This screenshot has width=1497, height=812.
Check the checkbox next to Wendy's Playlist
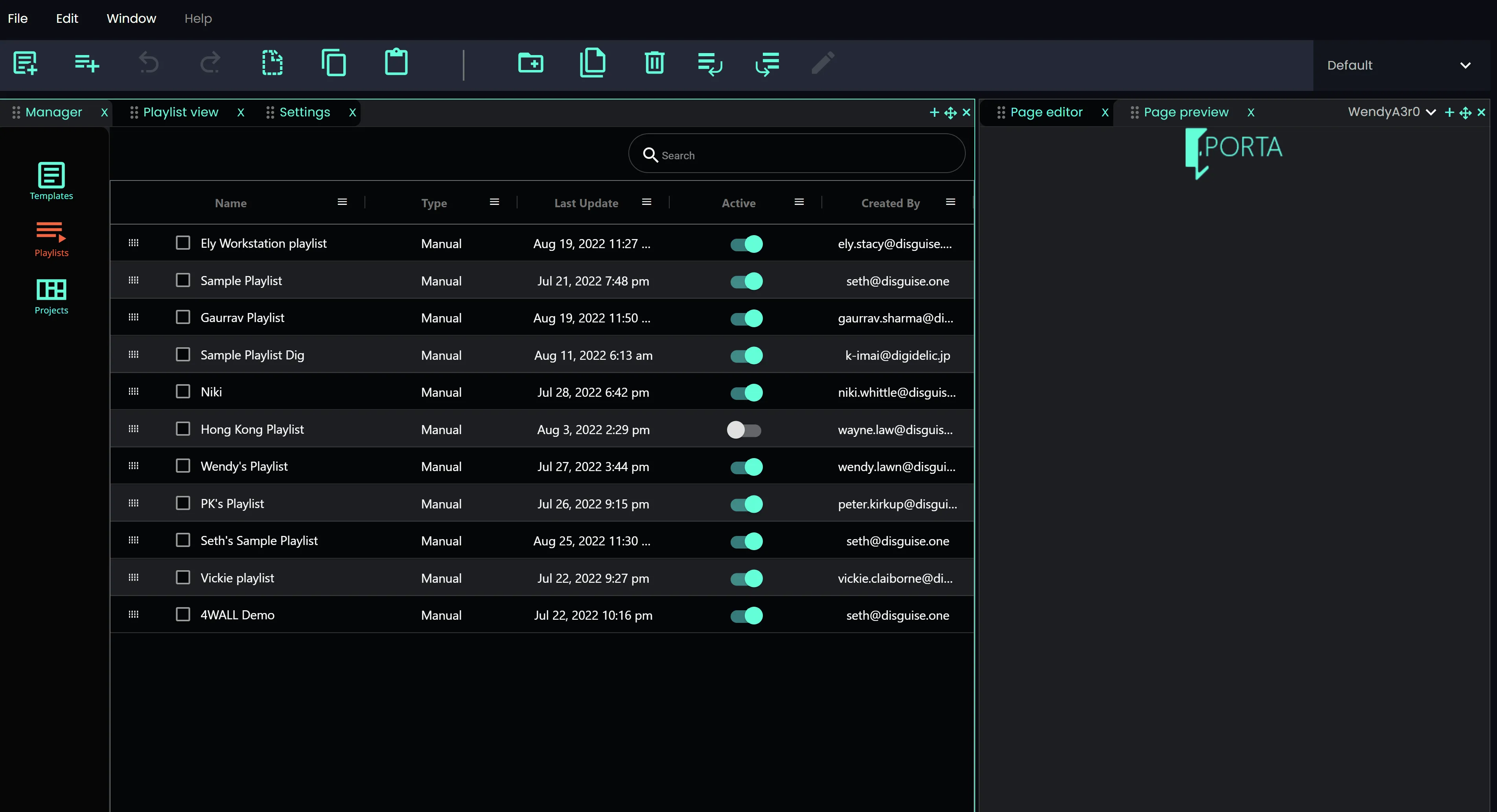click(x=183, y=466)
